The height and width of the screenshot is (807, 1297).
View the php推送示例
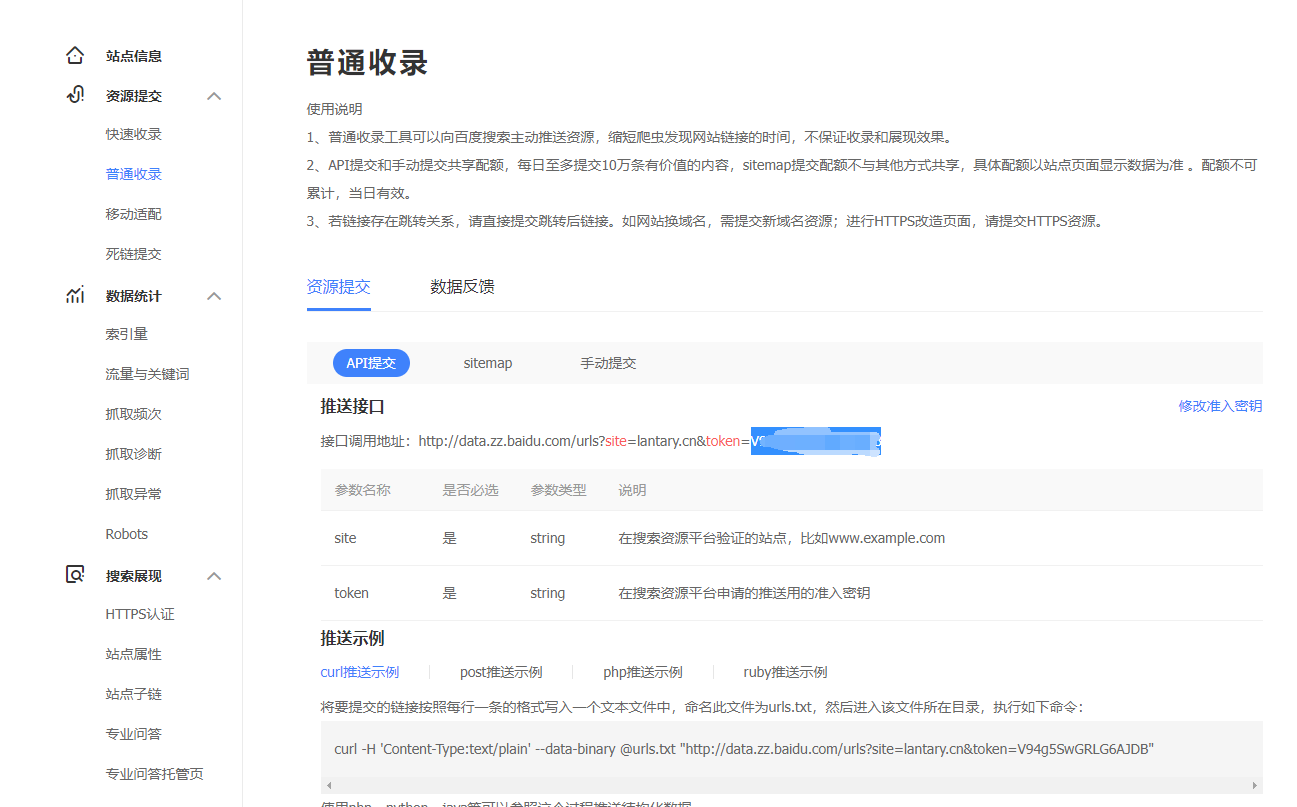click(643, 671)
